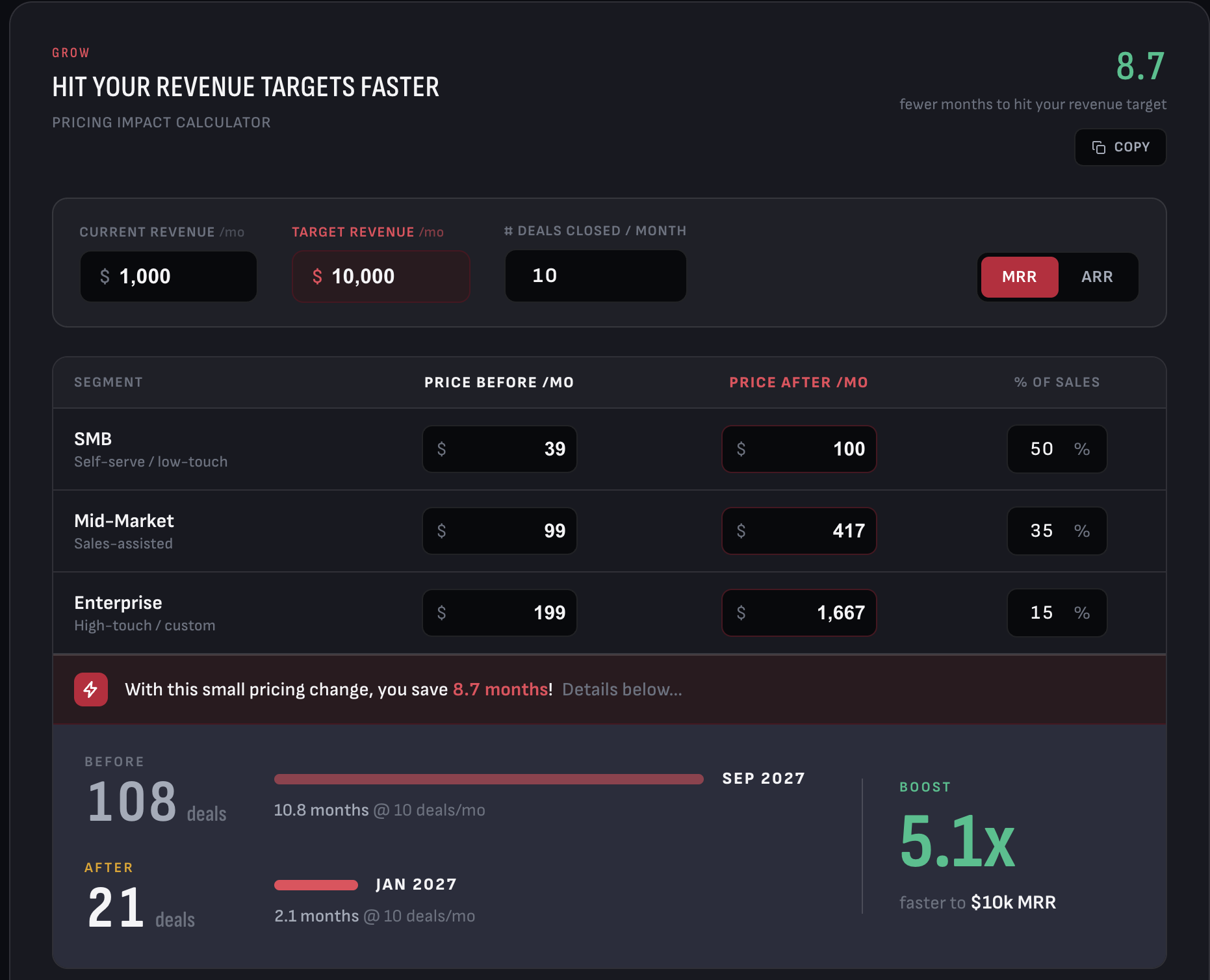
Task: Click the '5.1x' boost value
Action: 957,842
